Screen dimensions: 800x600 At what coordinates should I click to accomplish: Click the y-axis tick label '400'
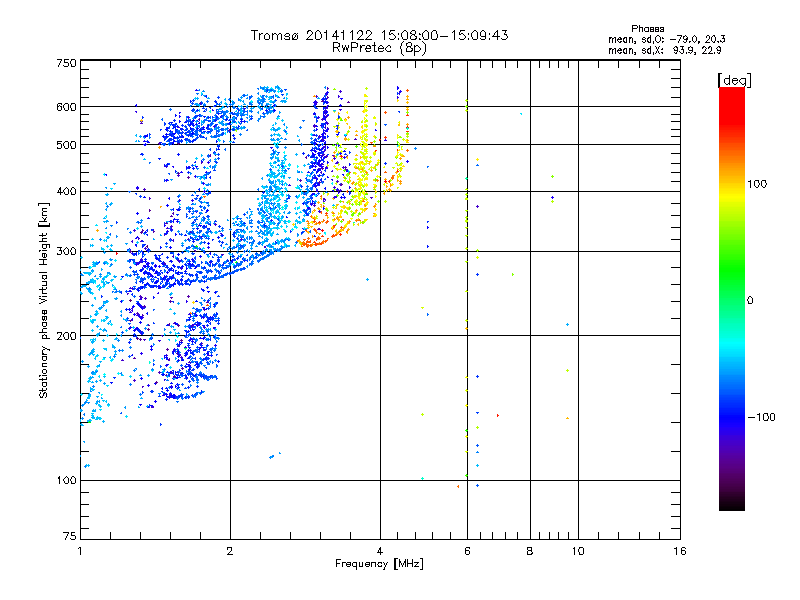click(66, 192)
